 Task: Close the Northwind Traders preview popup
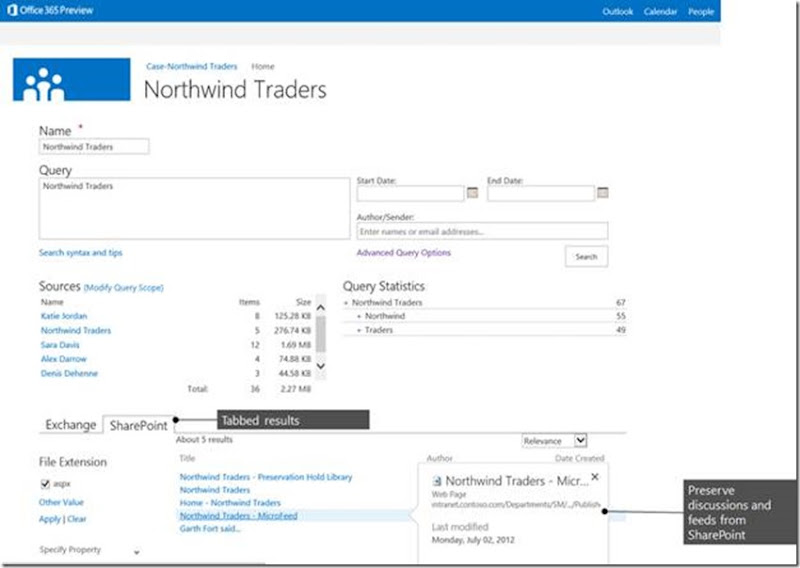click(x=594, y=477)
